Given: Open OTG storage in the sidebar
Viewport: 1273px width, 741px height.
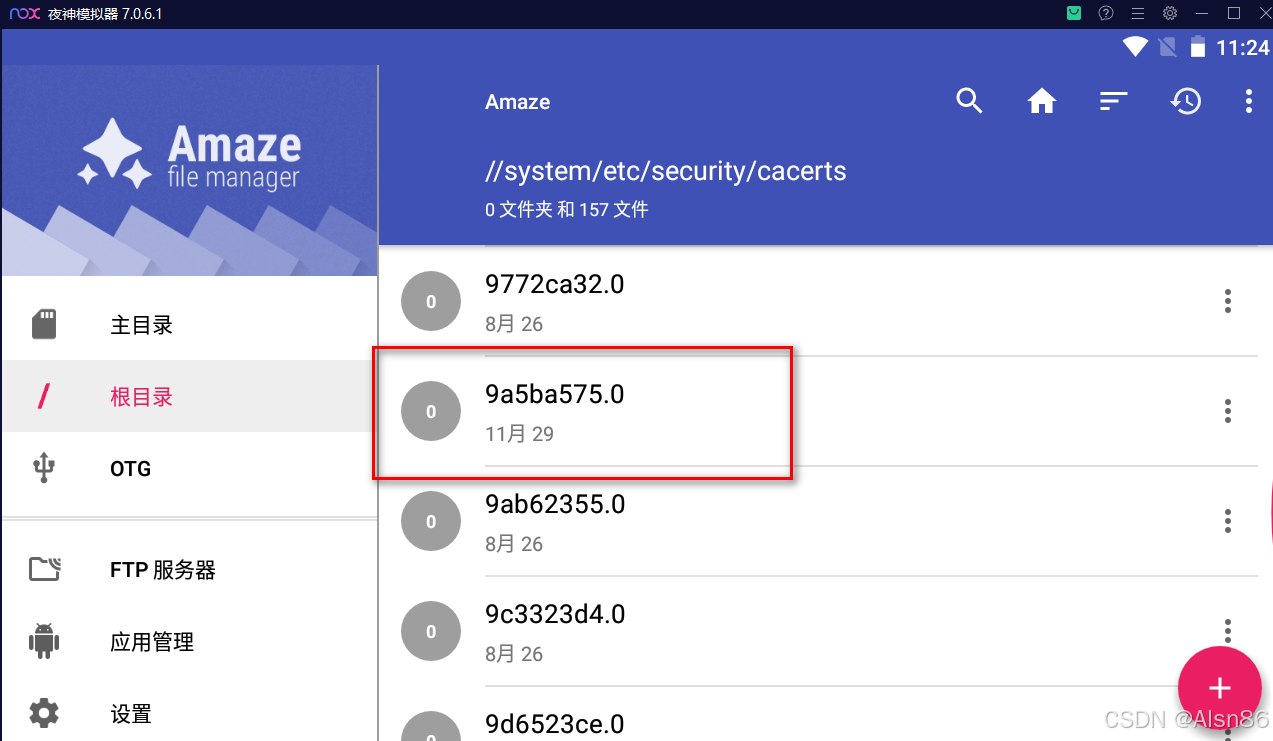Looking at the screenshot, I should click(189, 468).
